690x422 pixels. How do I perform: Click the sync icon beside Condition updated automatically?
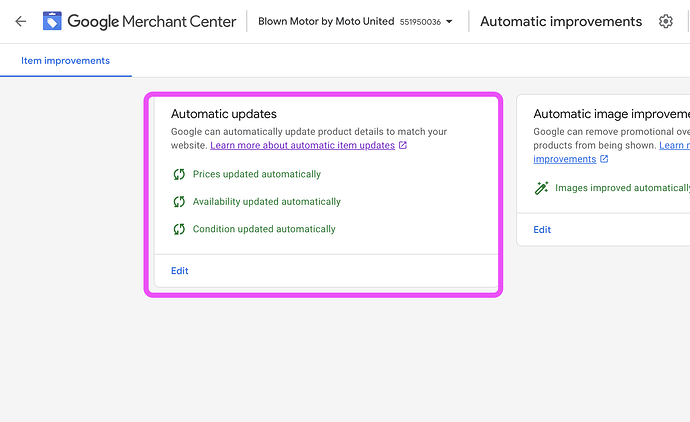point(179,229)
